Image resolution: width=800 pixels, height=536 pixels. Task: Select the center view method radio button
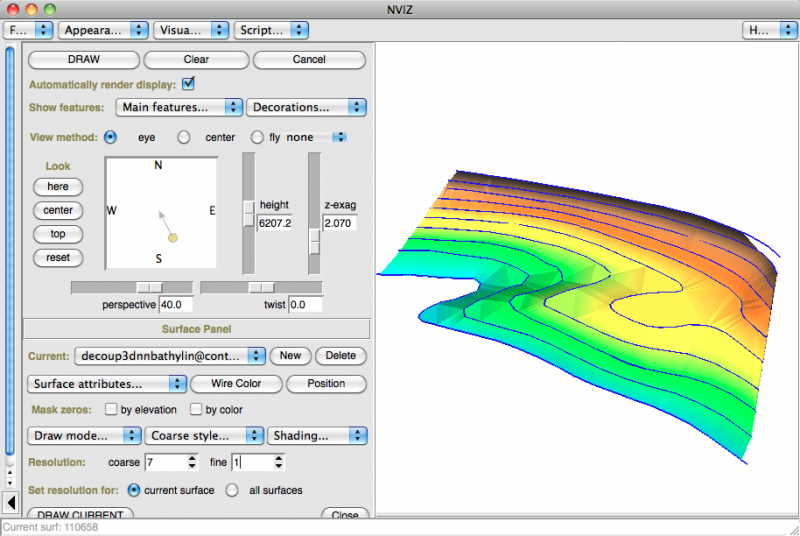click(184, 137)
